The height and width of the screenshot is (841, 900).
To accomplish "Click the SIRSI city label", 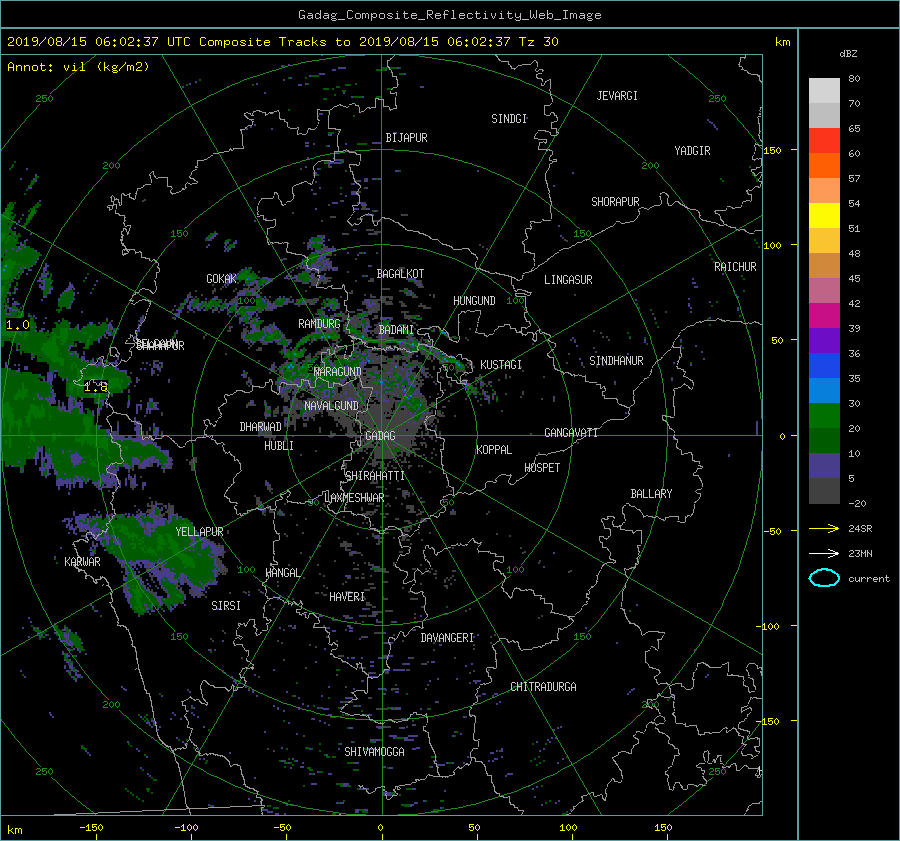I will [226, 606].
